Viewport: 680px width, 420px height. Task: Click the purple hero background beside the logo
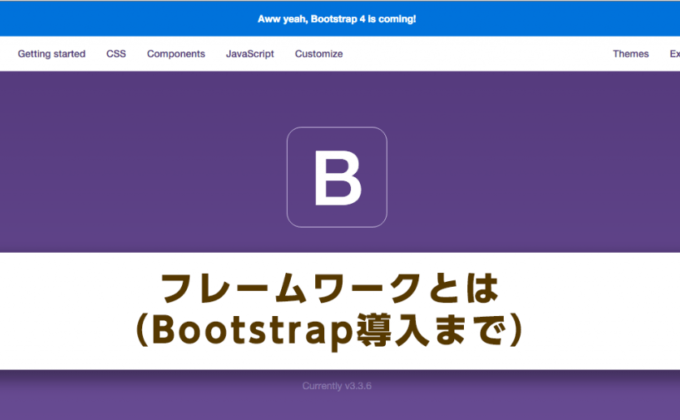pyautogui.click(x=150, y=170)
